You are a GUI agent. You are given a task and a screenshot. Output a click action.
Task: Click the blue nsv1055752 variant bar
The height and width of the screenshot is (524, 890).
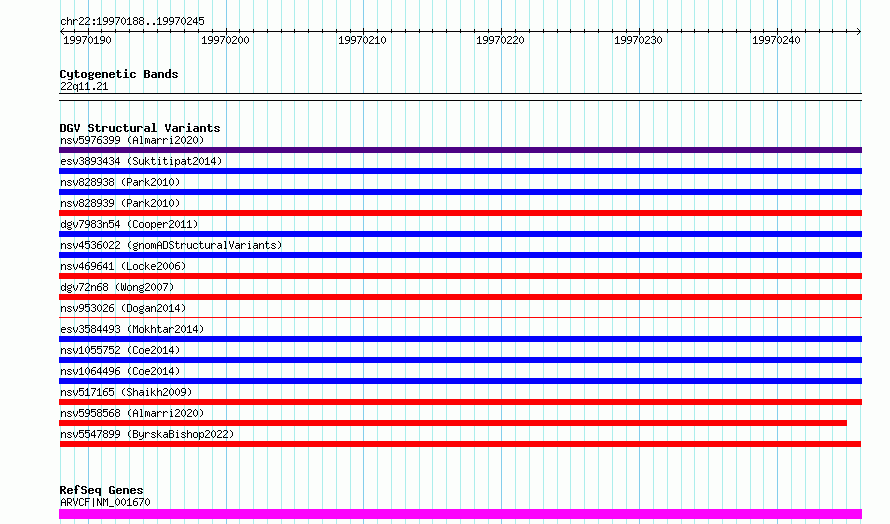pyautogui.click(x=460, y=360)
